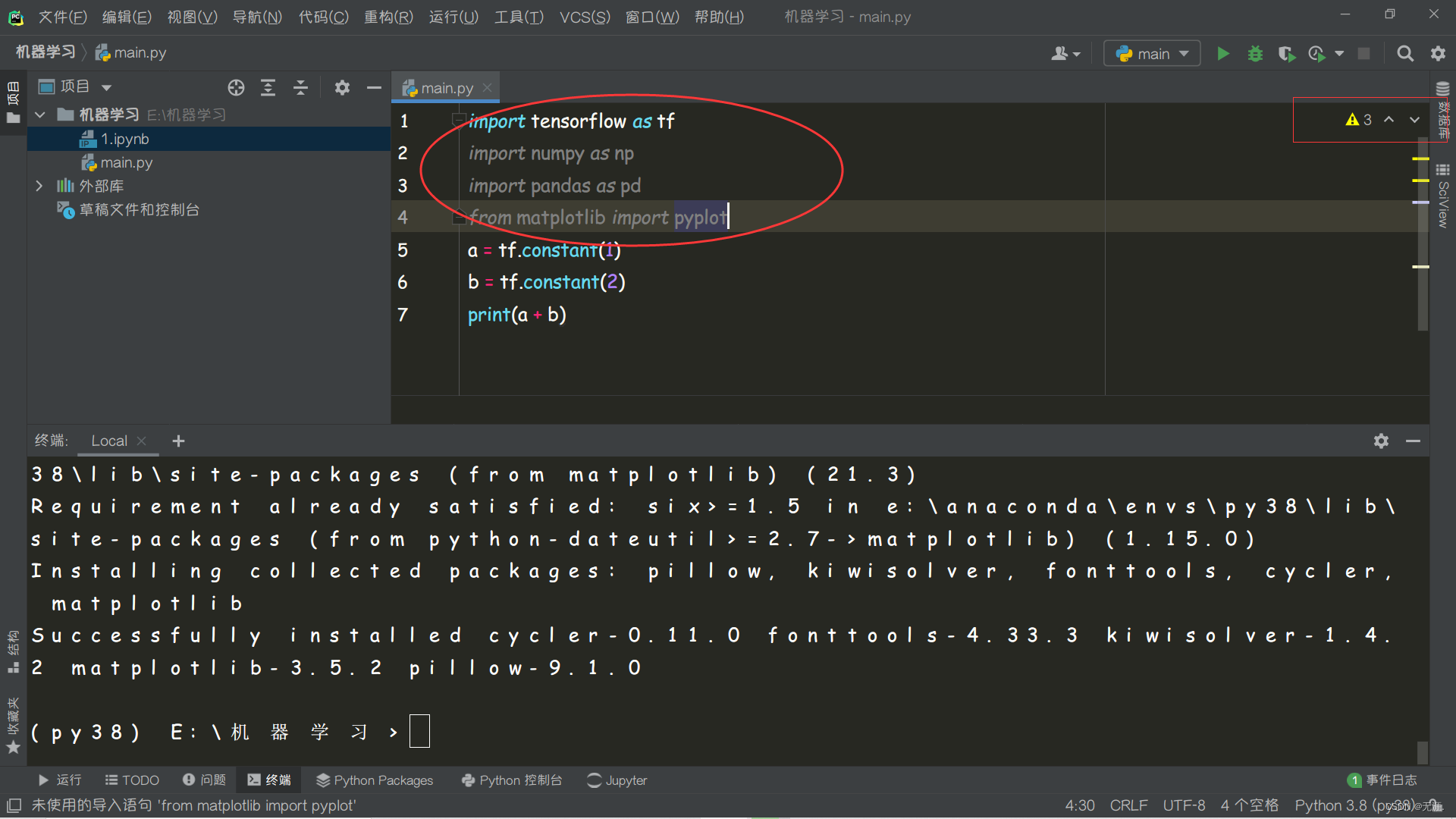Expand all items in project tree
This screenshot has width=1456, height=819.
268,88
